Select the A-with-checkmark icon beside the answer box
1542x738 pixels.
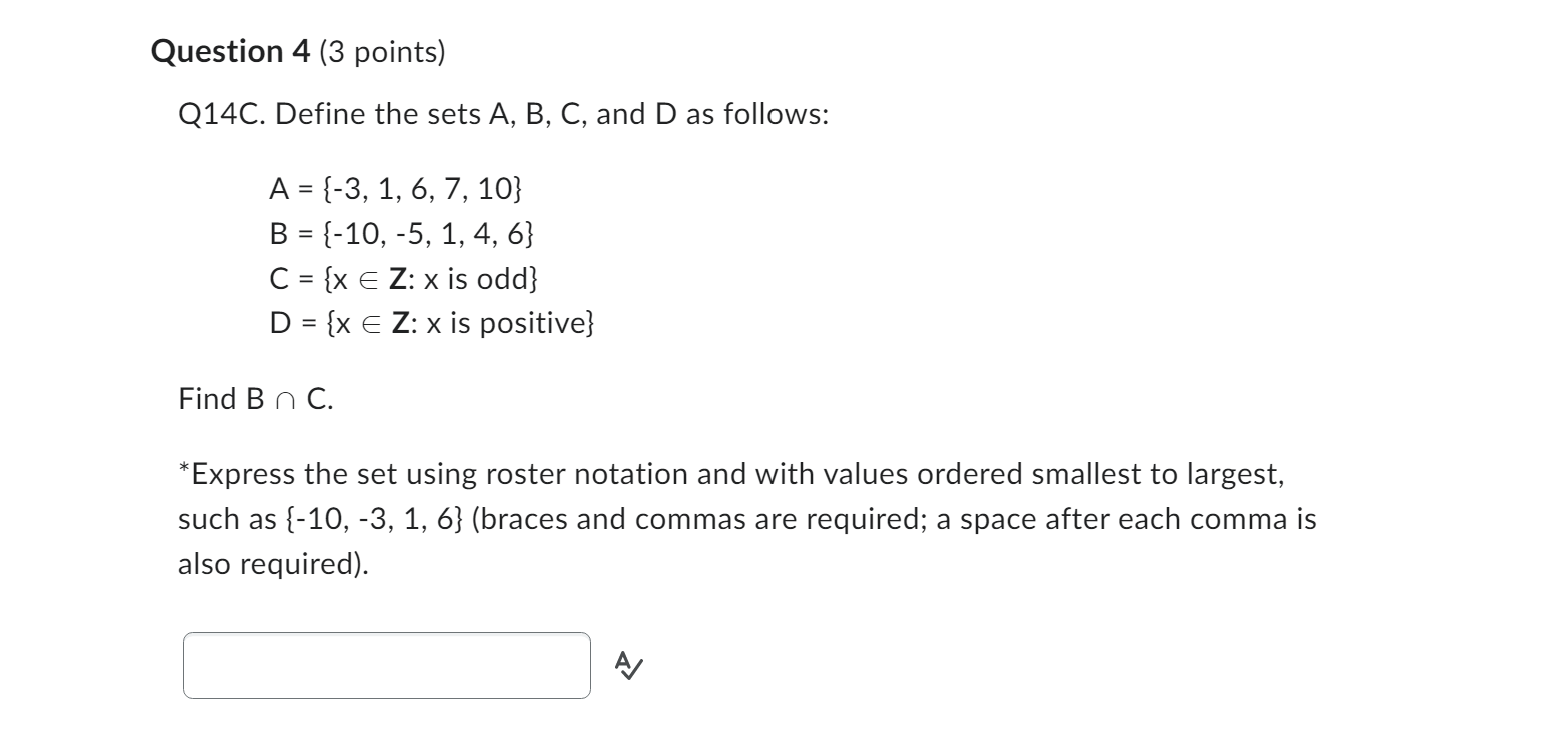click(628, 663)
